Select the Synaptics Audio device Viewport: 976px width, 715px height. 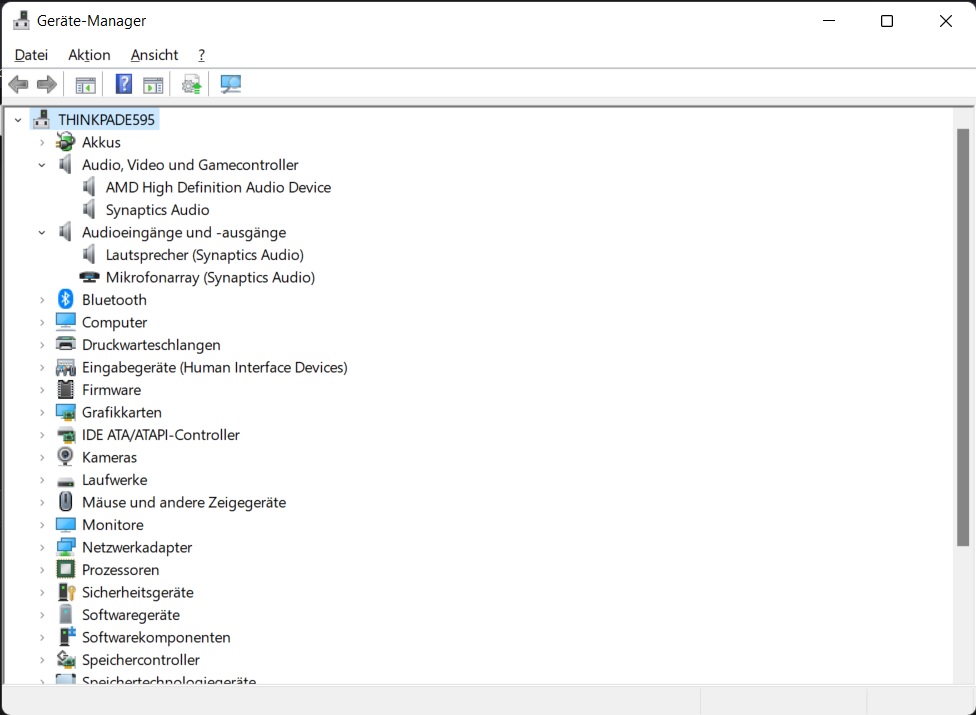tap(157, 210)
